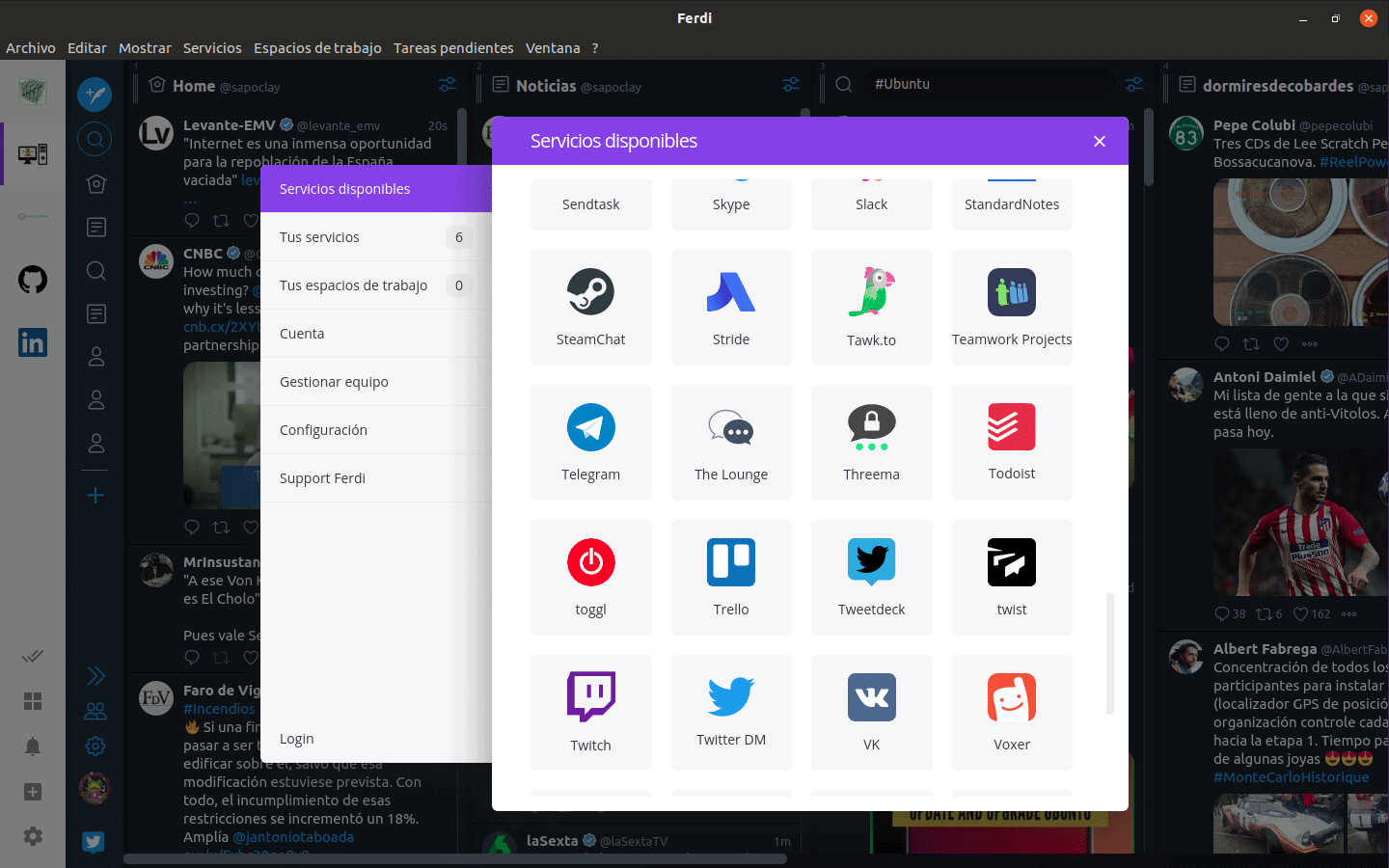
Task: Pick the Tweetdeck service
Action: [871, 563]
